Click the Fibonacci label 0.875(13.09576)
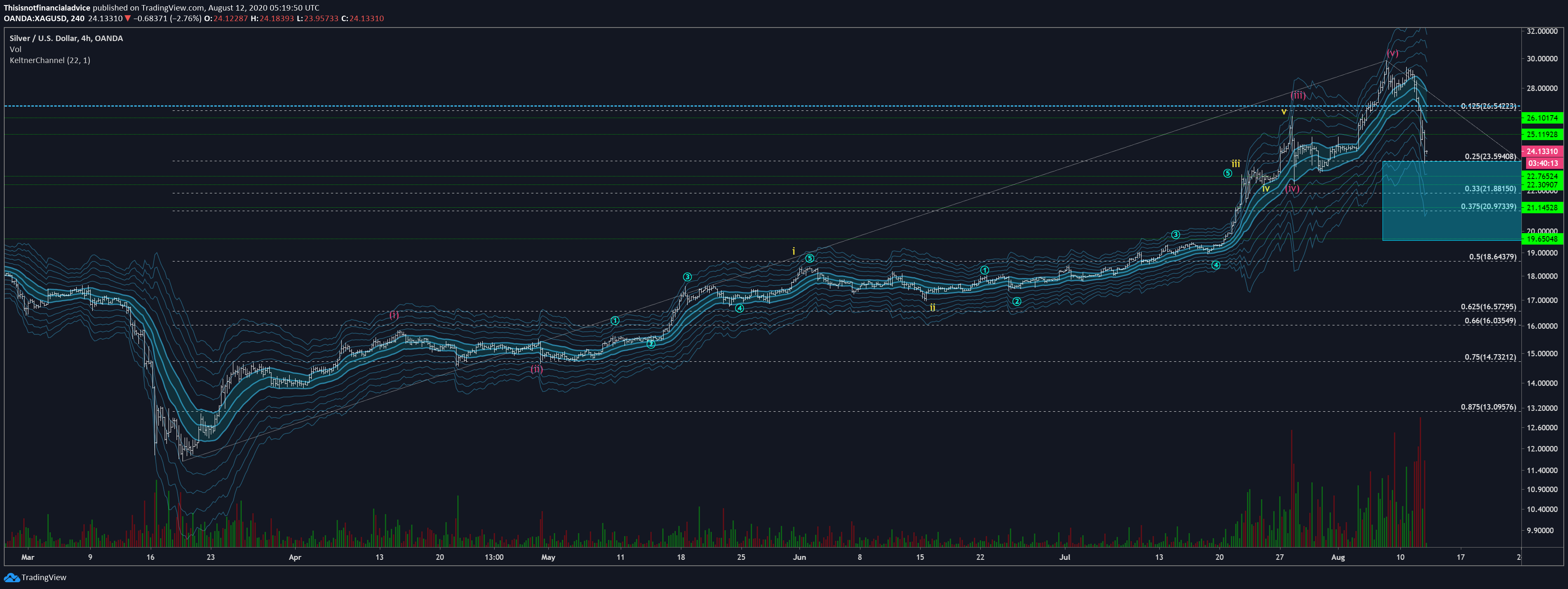 coord(1488,407)
